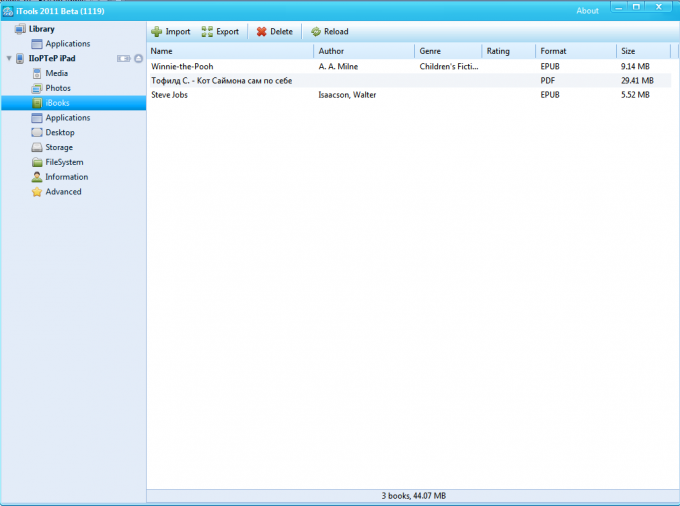Open the Photos section icon
This screenshot has height=506, width=680.
37,88
